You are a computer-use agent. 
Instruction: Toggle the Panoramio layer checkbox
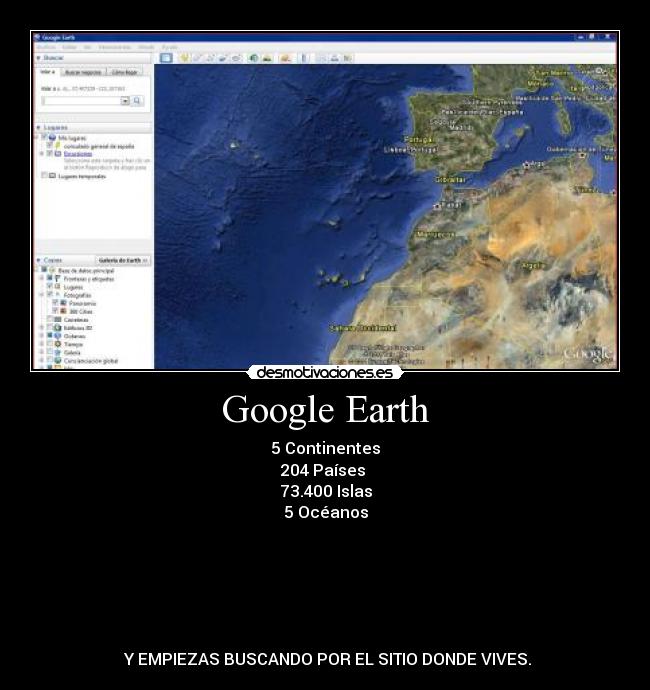[55, 303]
